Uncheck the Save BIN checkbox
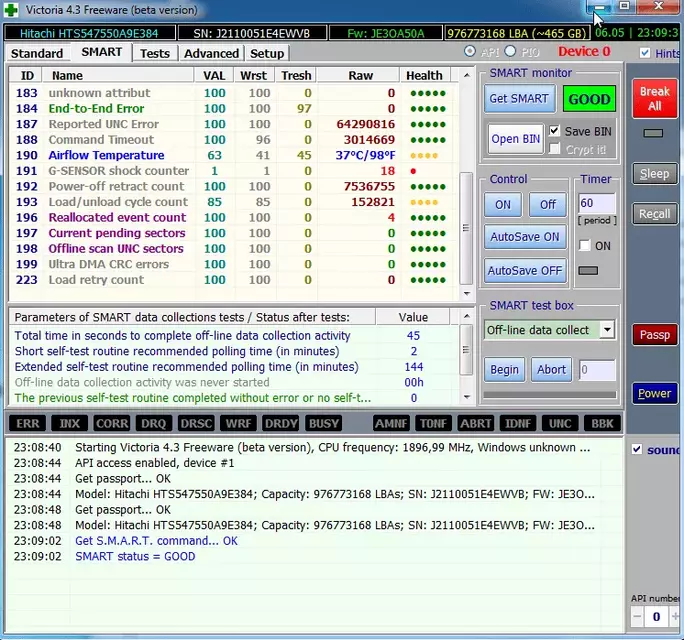684x640 pixels. 554,131
